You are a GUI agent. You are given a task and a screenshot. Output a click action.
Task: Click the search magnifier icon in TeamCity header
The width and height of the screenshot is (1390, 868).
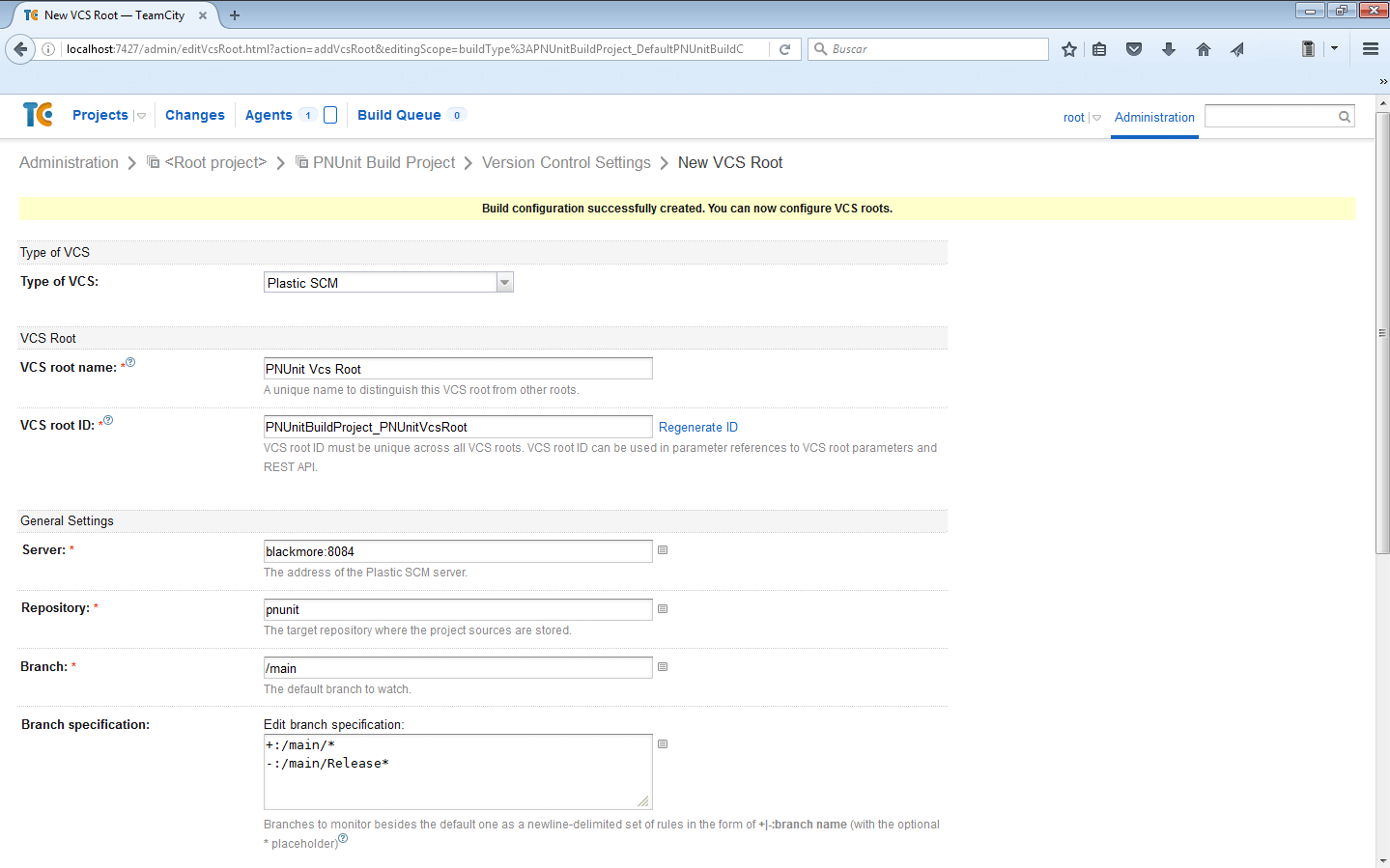(x=1344, y=117)
